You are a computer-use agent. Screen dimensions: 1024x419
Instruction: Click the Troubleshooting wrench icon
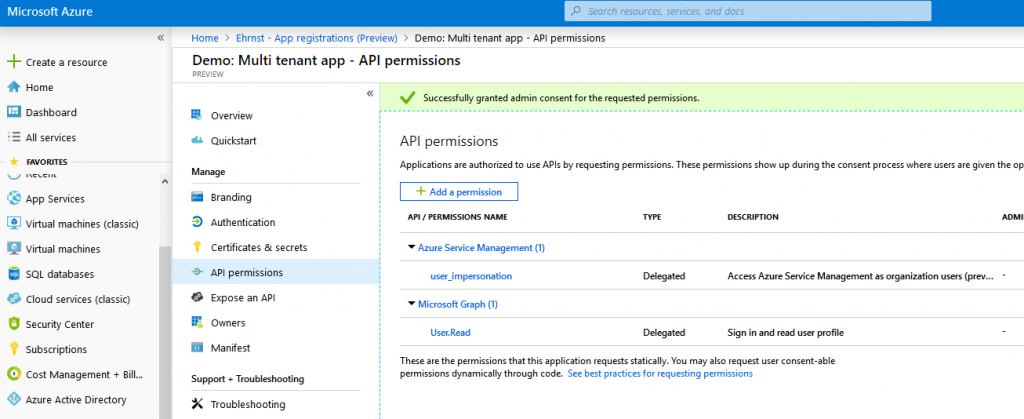point(197,404)
